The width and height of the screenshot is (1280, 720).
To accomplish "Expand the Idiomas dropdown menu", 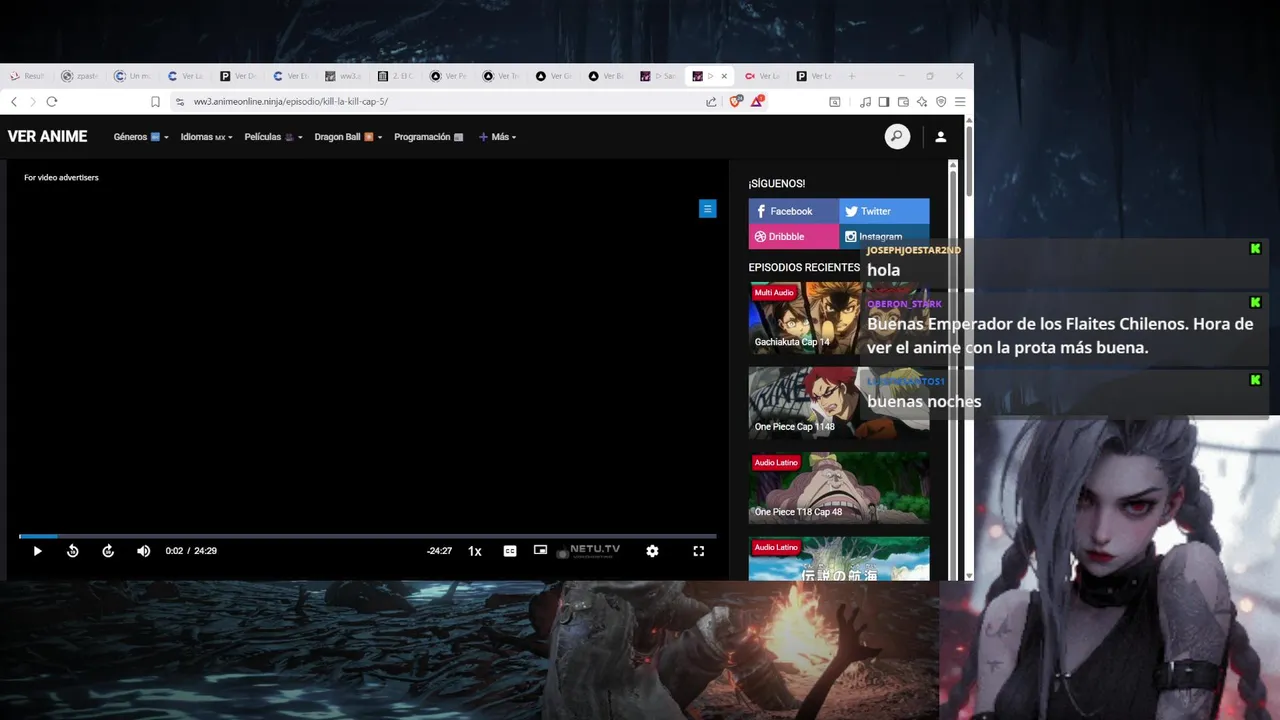I will pyautogui.click(x=206, y=137).
